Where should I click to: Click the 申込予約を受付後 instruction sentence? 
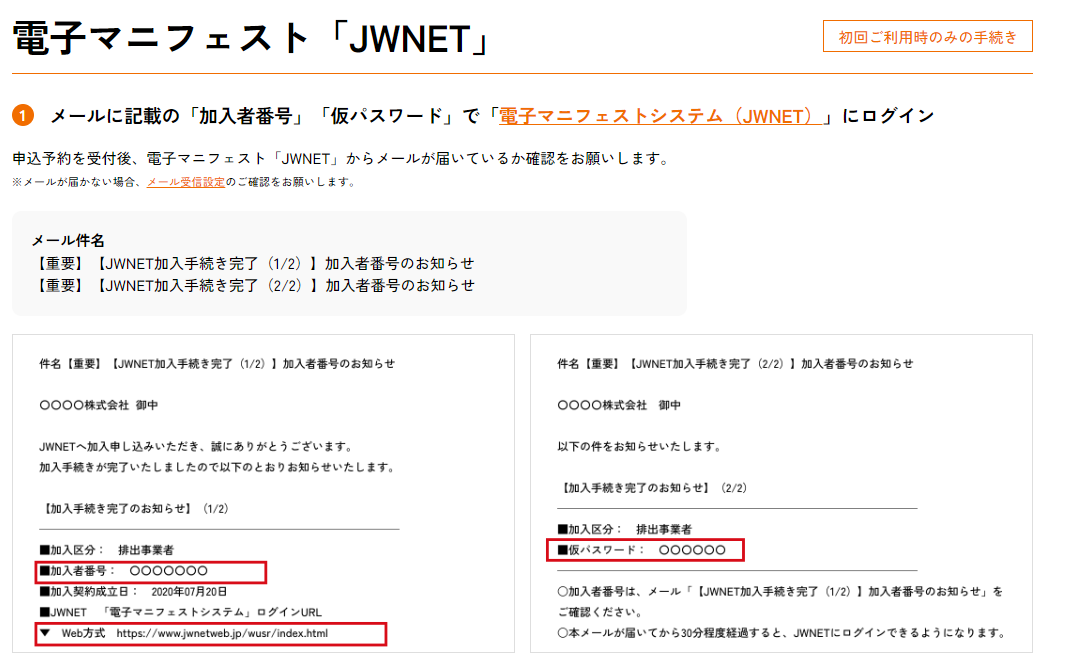(341, 159)
